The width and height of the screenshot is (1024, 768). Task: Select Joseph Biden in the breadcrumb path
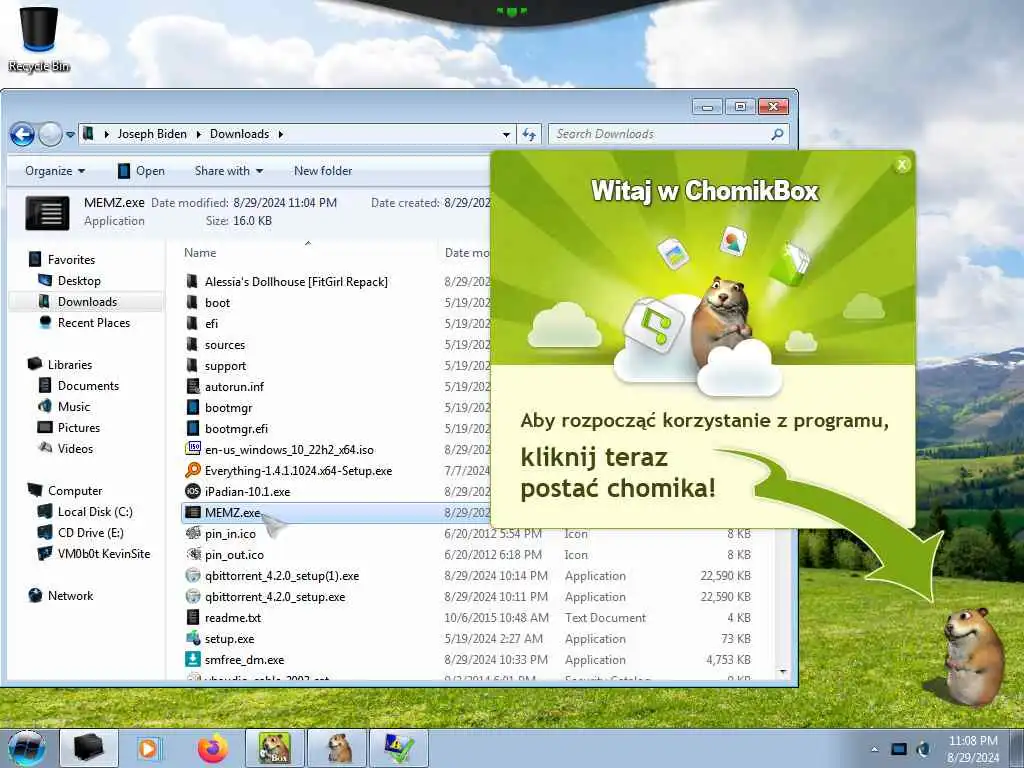[x=152, y=134]
